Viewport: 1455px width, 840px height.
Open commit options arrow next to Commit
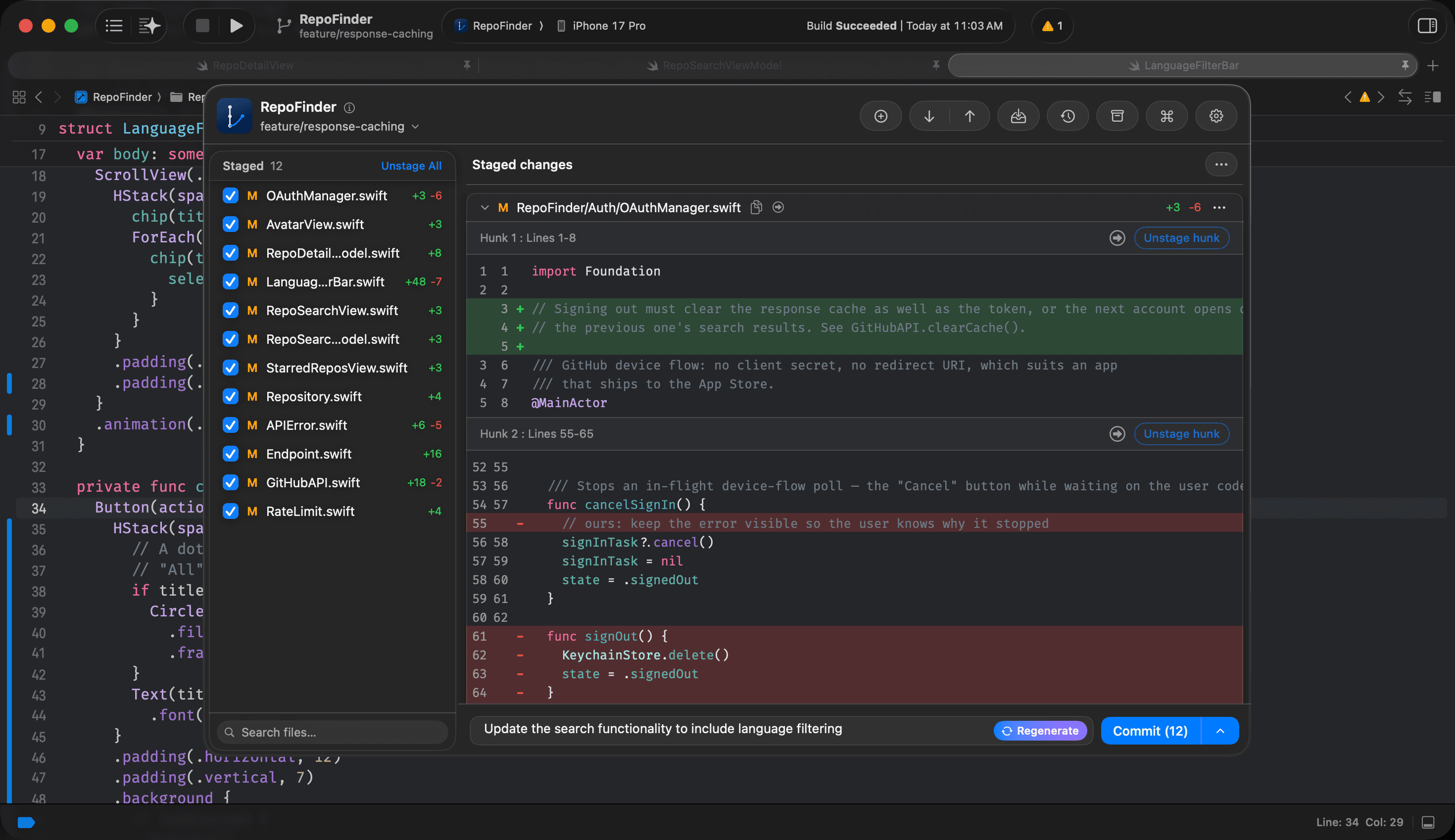tap(1220, 731)
